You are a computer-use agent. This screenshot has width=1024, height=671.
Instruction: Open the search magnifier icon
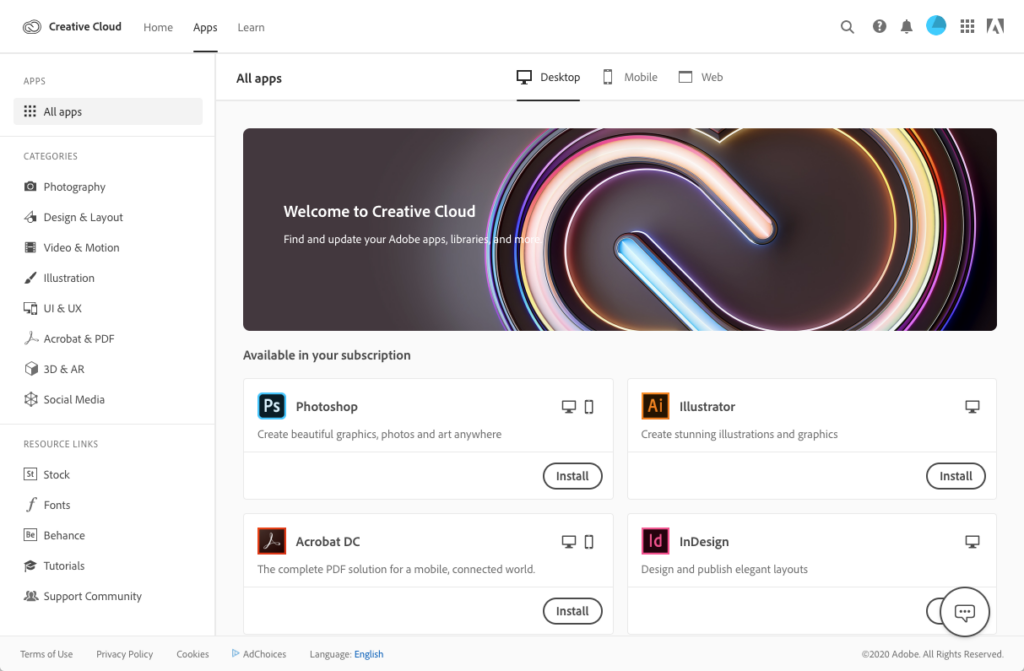pyautogui.click(x=847, y=27)
